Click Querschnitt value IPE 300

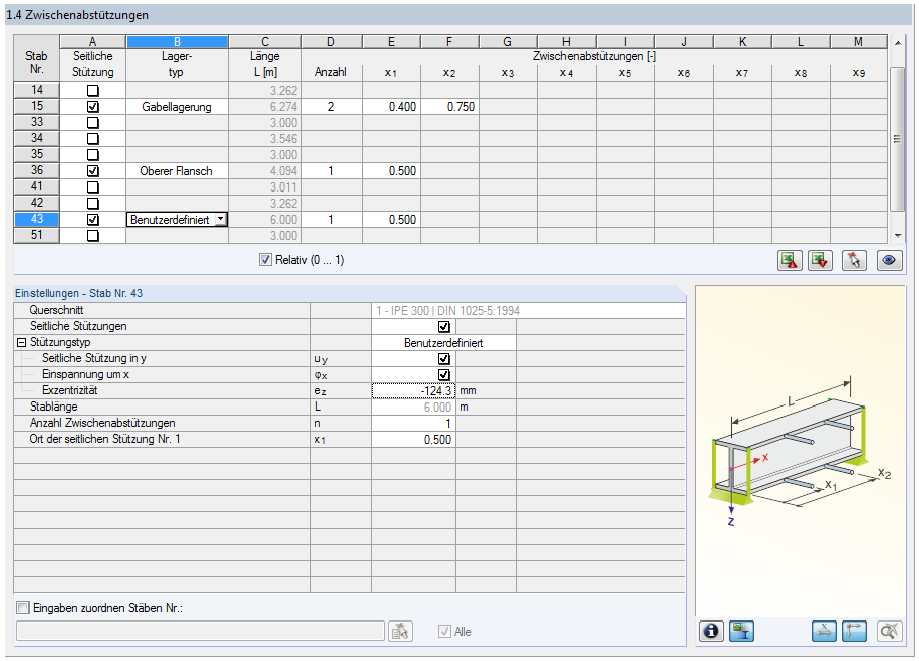(528, 311)
